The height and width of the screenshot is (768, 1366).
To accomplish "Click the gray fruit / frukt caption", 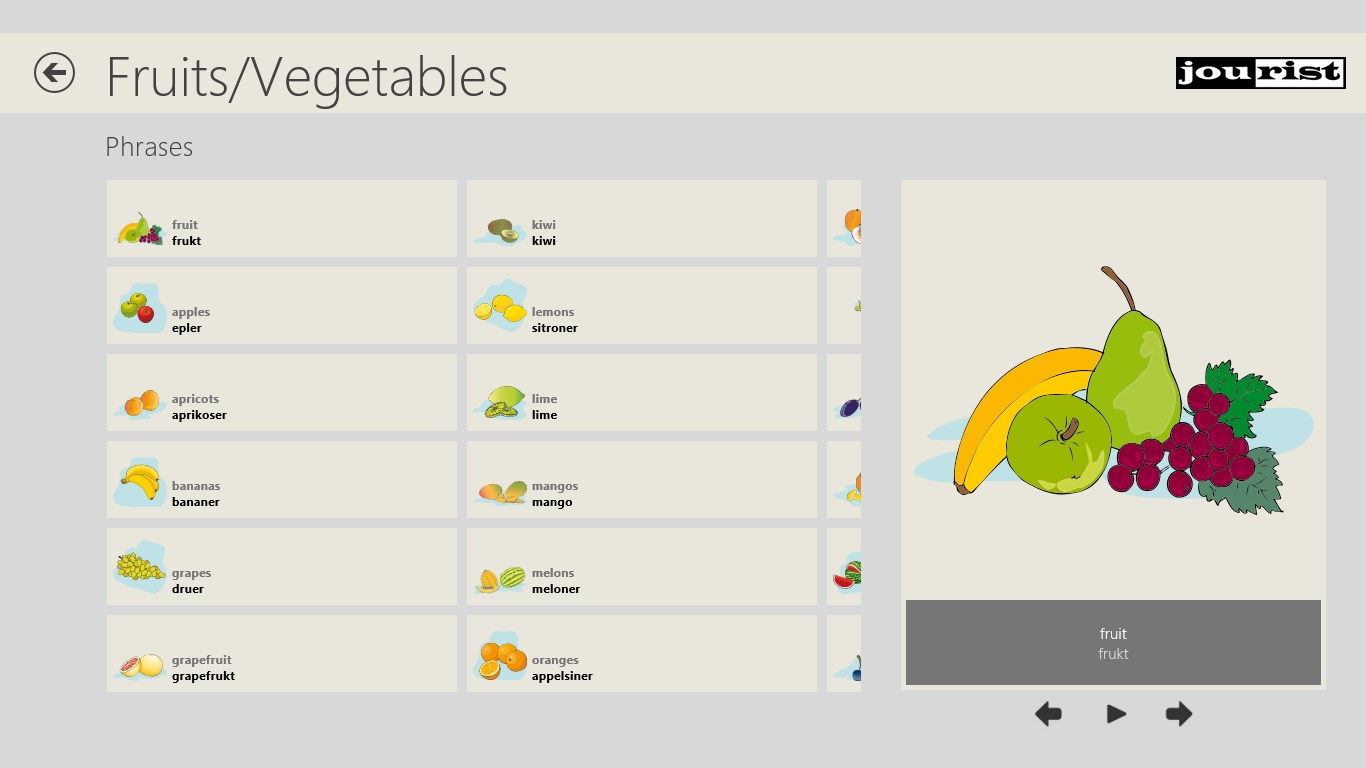I will tap(1113, 643).
